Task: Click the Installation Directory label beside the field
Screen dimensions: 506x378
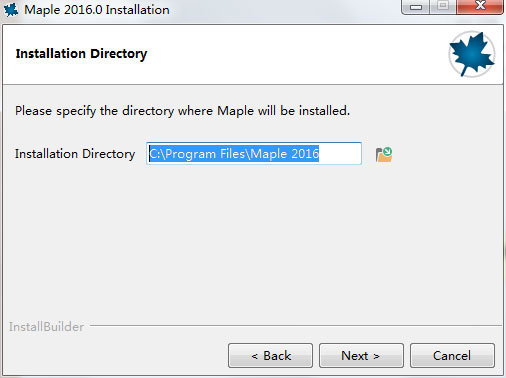Action: point(75,154)
